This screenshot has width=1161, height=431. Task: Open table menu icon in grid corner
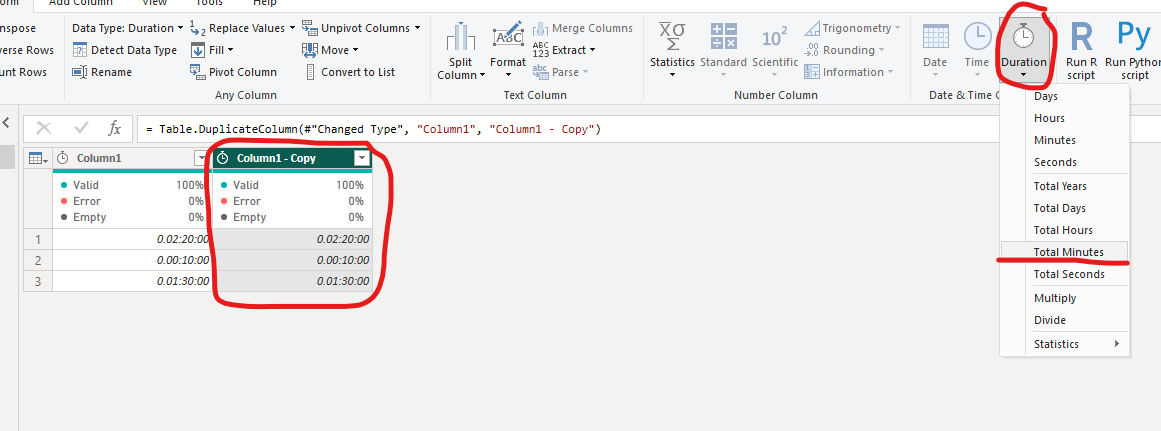tap(38, 158)
